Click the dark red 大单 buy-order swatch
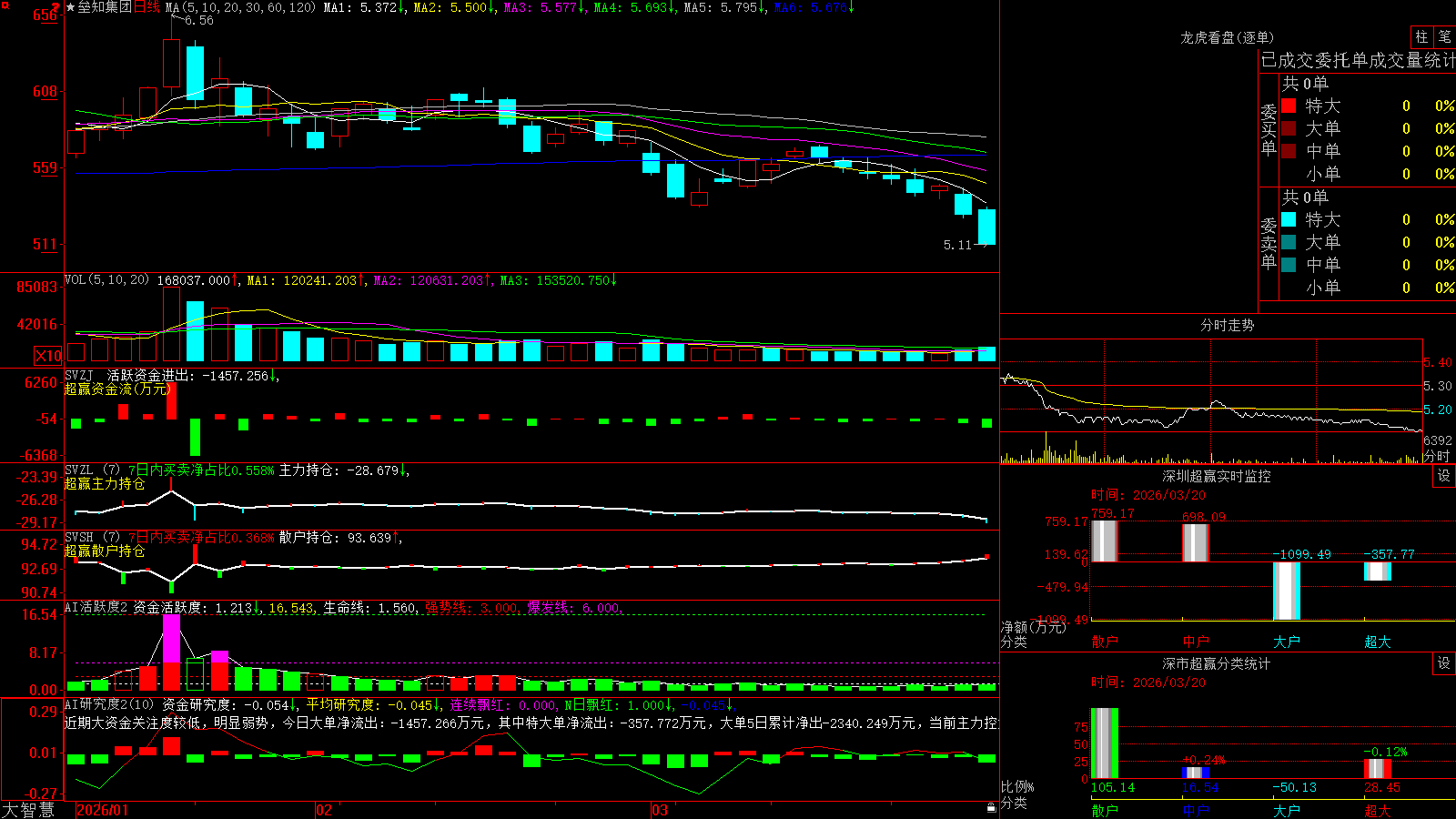This screenshot has height=819, width=1456. point(1289,128)
